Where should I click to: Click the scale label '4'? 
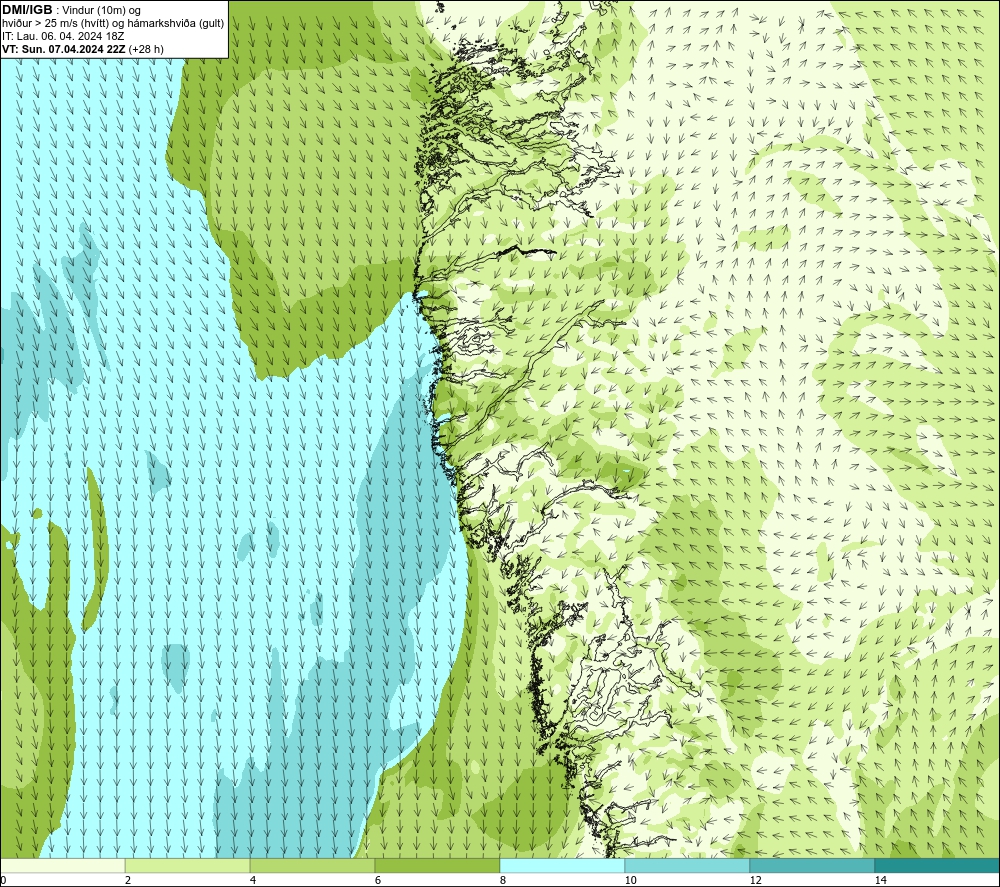point(253,880)
